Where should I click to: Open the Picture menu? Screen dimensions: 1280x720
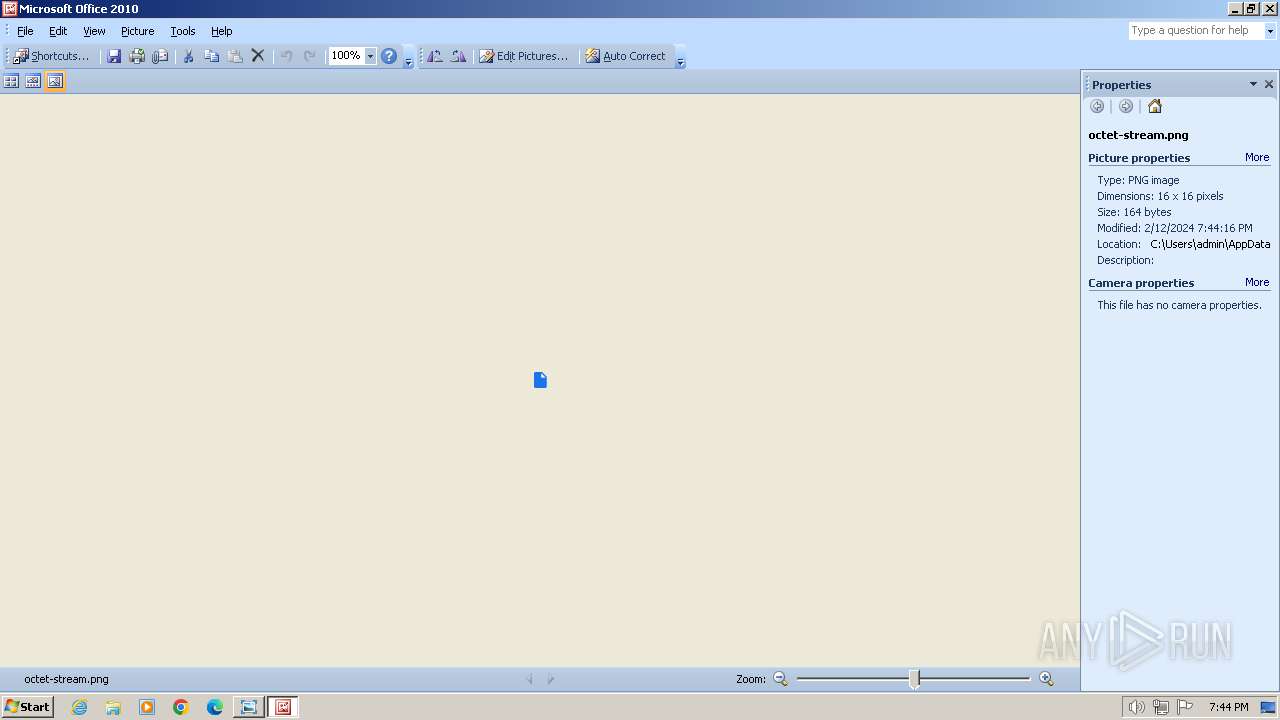138,31
